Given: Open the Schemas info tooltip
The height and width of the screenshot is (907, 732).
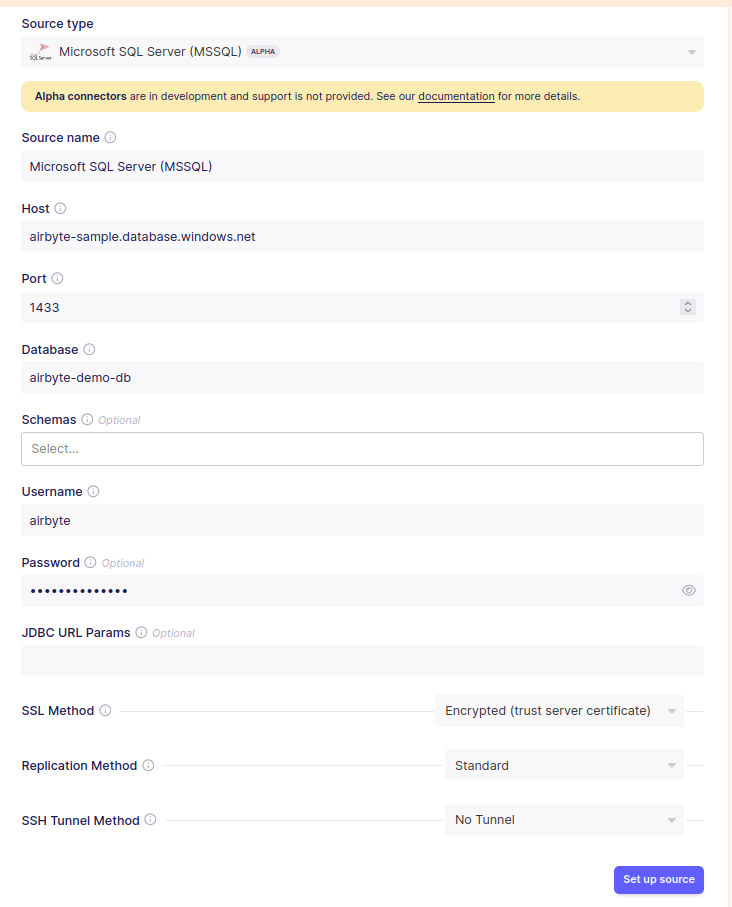Looking at the screenshot, I should click(x=87, y=419).
